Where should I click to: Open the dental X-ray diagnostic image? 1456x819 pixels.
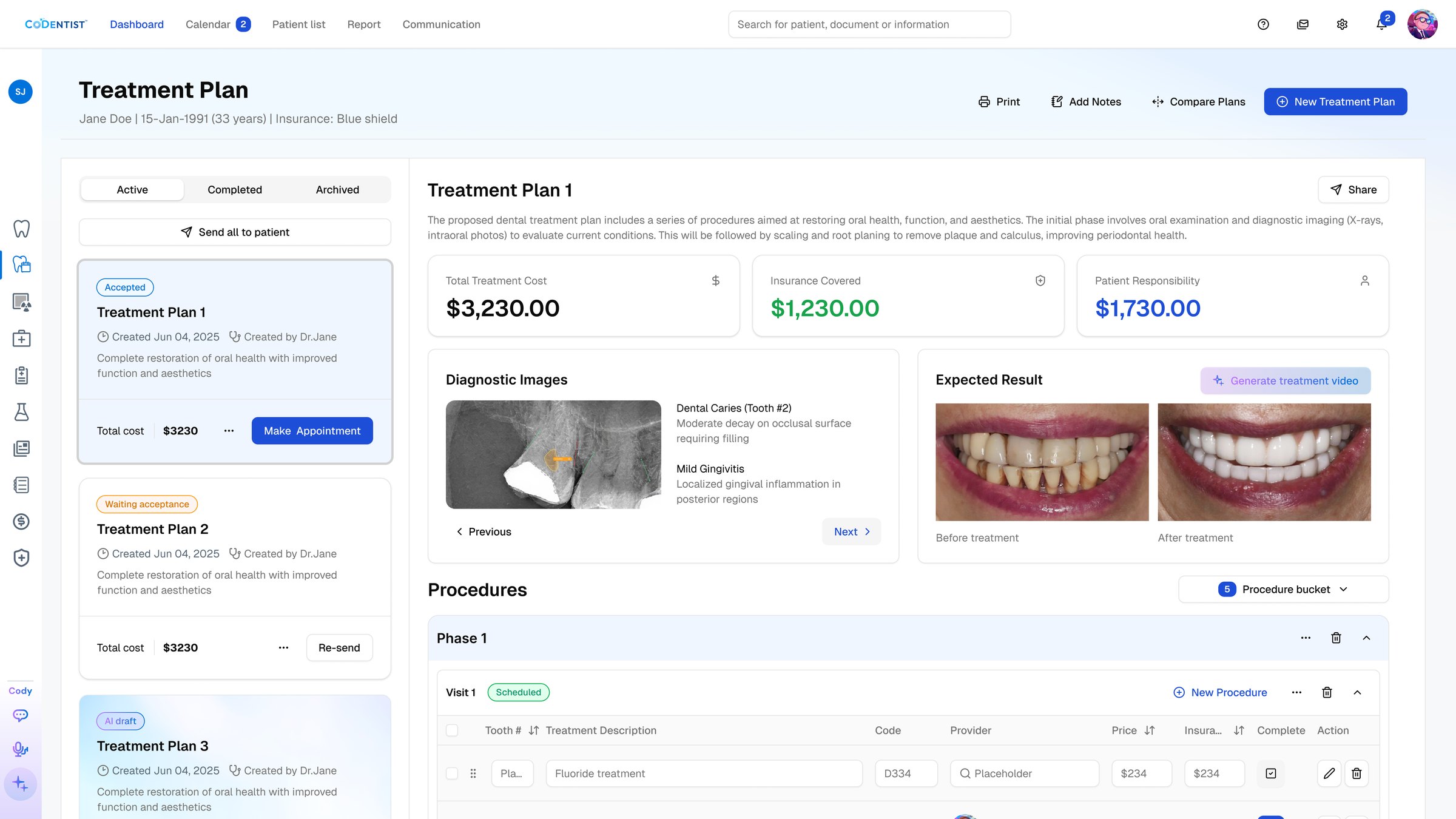553,454
